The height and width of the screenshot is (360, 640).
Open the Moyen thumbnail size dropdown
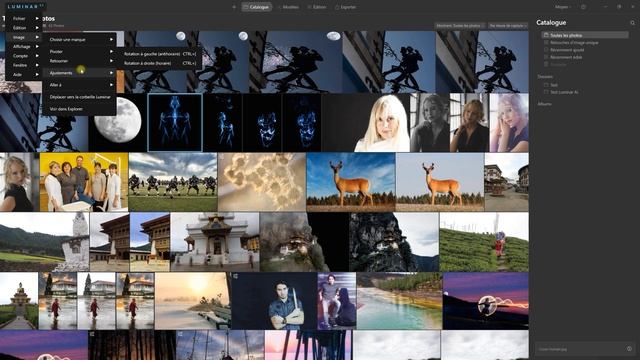563,7
